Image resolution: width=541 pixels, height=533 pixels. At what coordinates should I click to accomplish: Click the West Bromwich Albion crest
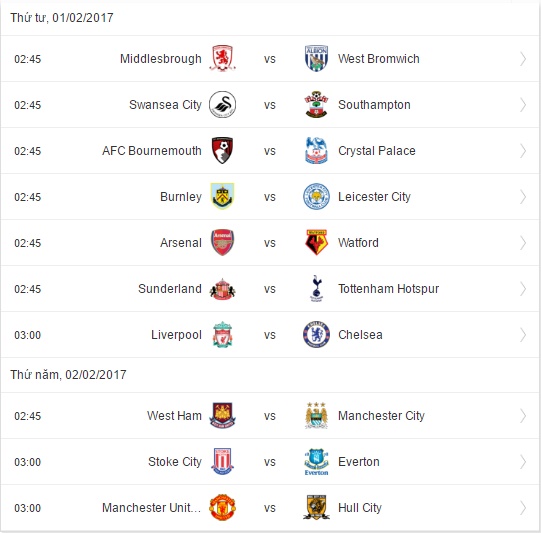tap(316, 58)
